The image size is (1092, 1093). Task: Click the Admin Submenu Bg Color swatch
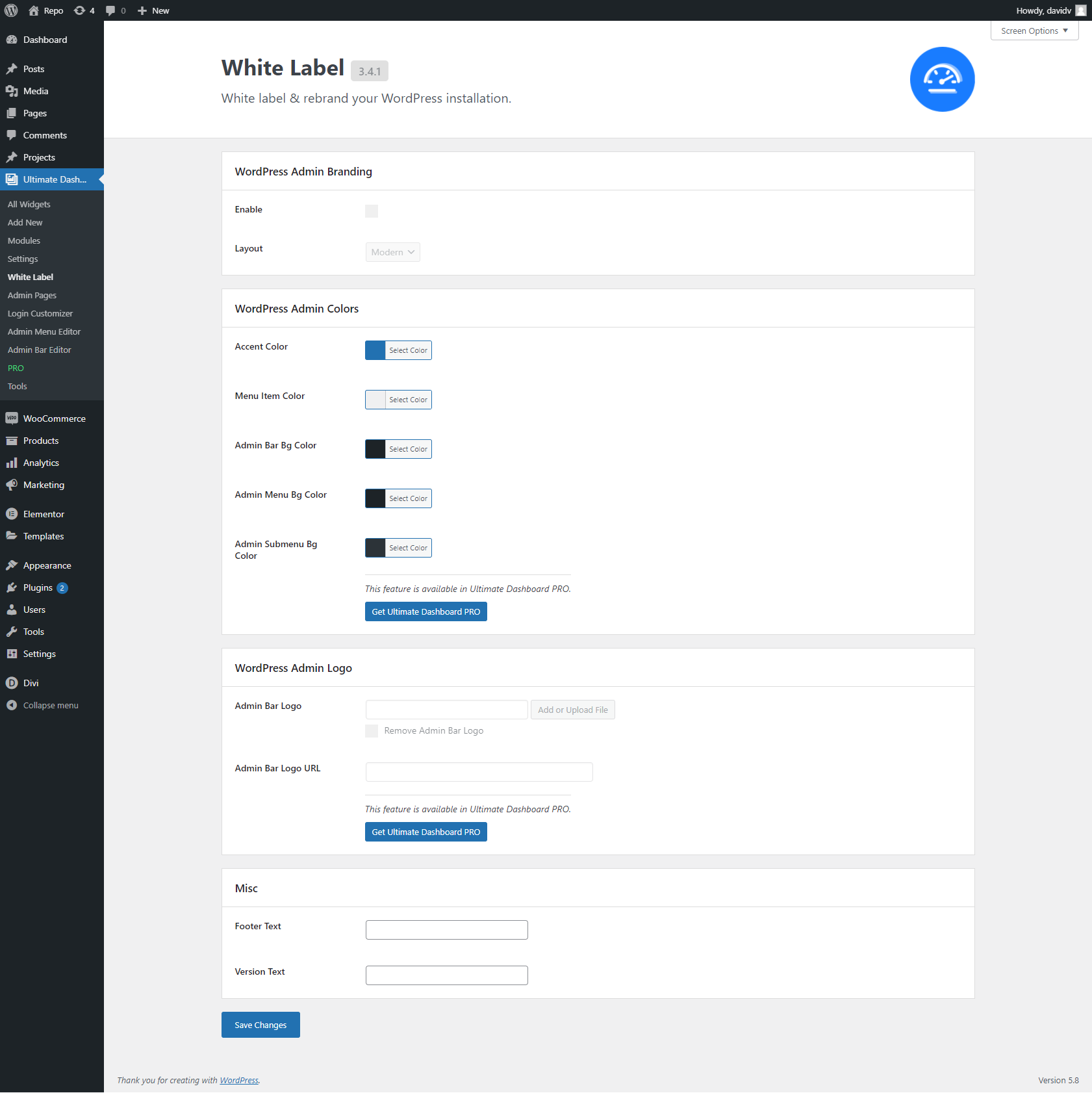tap(375, 548)
